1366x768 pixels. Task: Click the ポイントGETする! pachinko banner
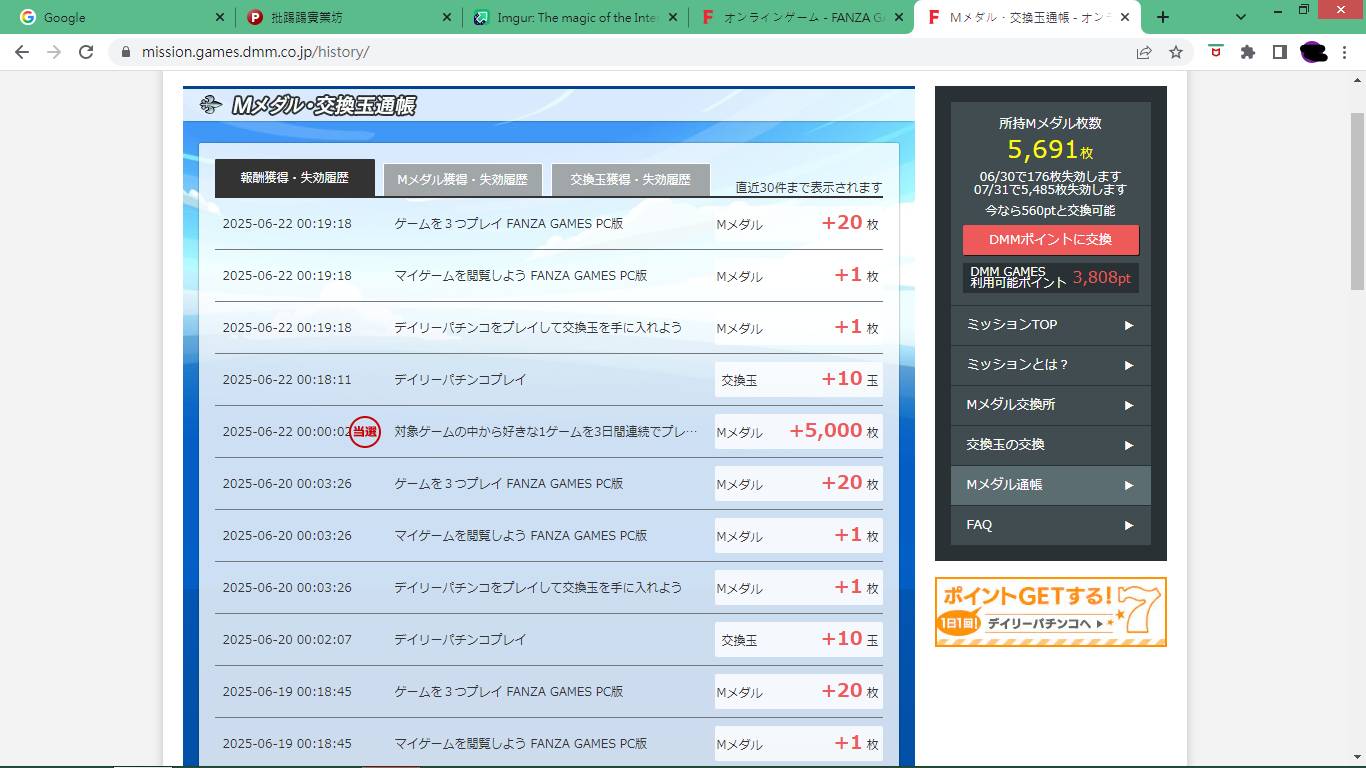click(x=1050, y=612)
